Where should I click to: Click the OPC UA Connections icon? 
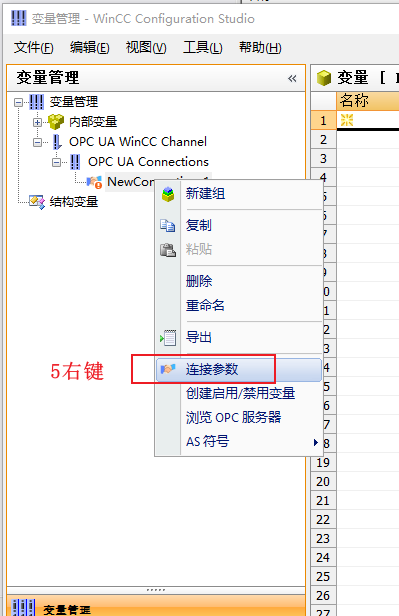click(x=75, y=161)
